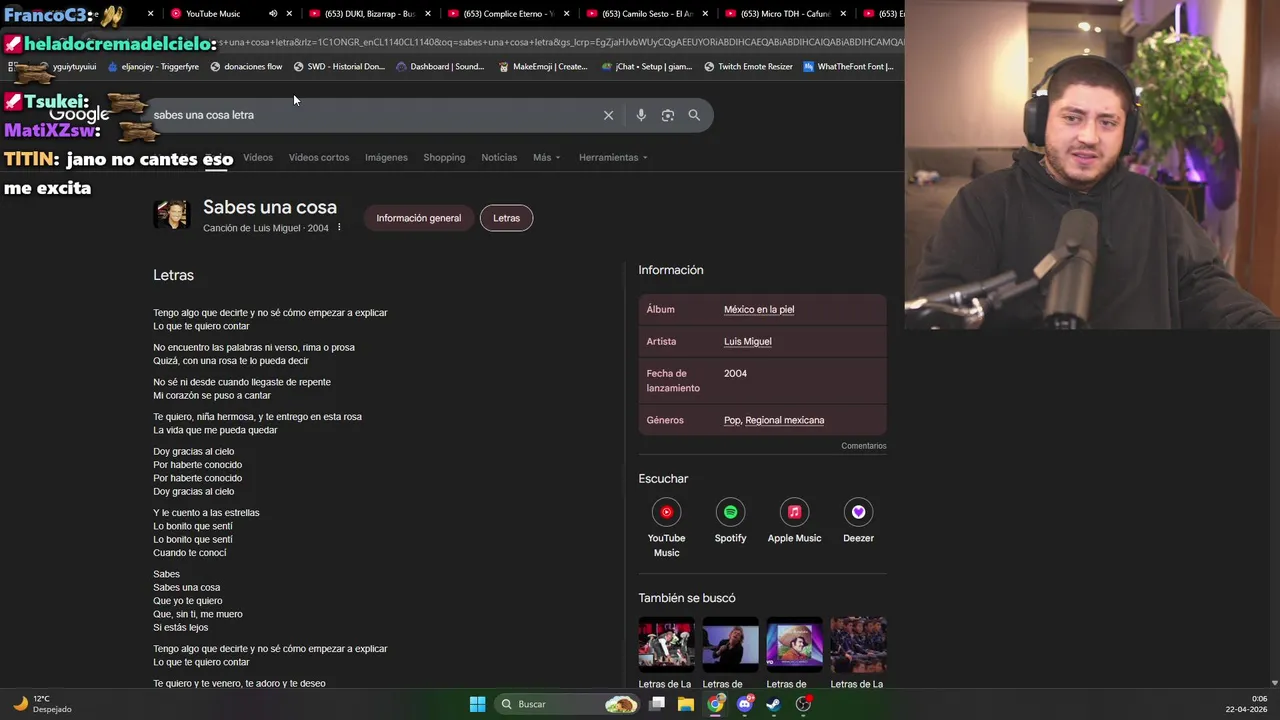The width and height of the screenshot is (1280, 720).
Task: Expand the Herramientas dropdown
Action: click(x=613, y=157)
